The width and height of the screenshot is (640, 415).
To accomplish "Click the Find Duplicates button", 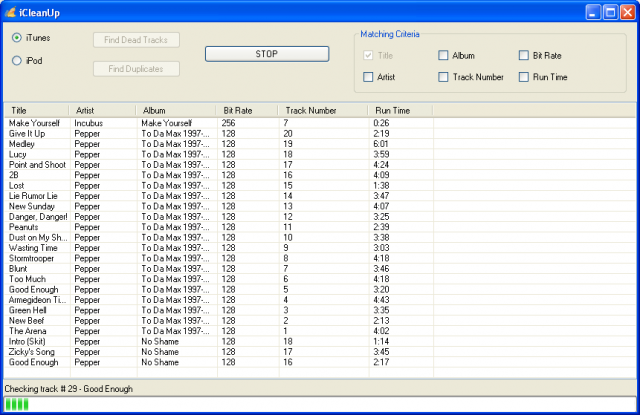I will [x=136, y=69].
